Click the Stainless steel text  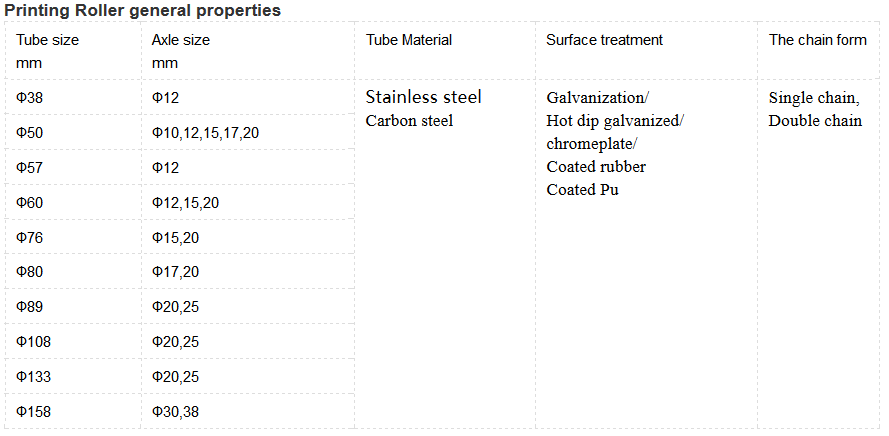point(423,97)
